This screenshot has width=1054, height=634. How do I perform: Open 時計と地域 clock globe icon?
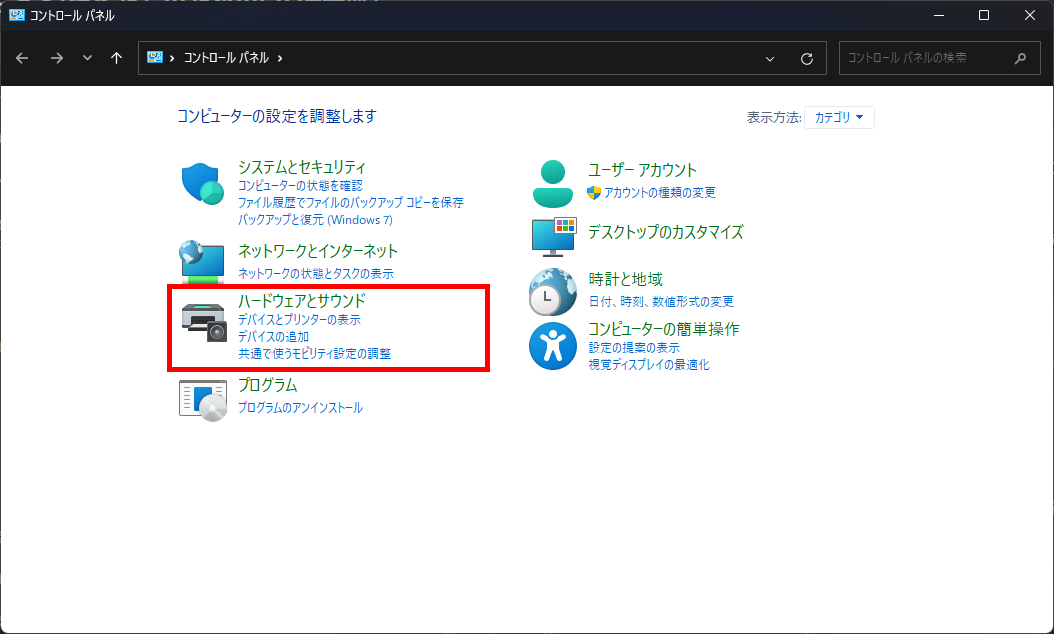[553, 295]
